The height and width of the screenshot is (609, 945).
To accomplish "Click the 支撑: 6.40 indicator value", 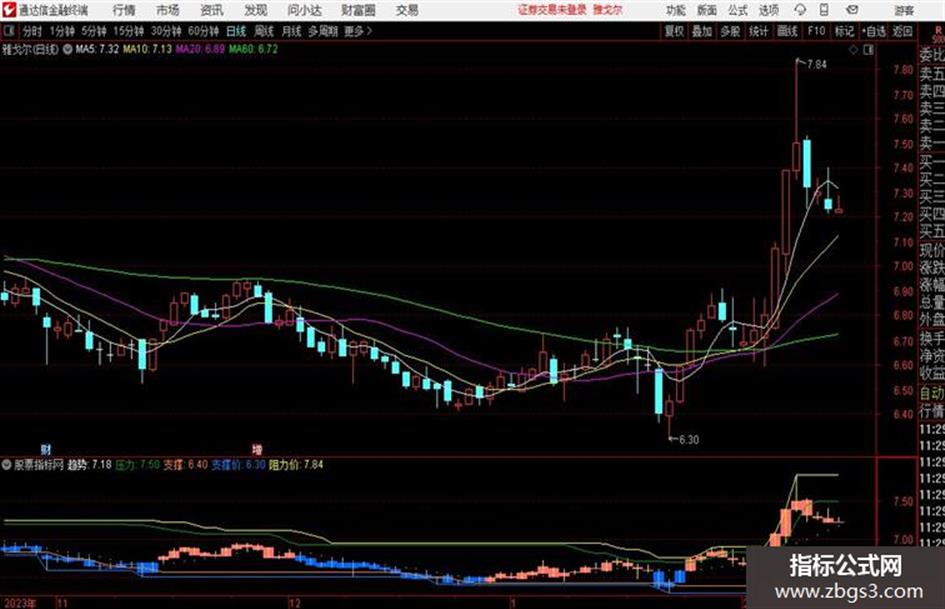I will tap(186, 465).
